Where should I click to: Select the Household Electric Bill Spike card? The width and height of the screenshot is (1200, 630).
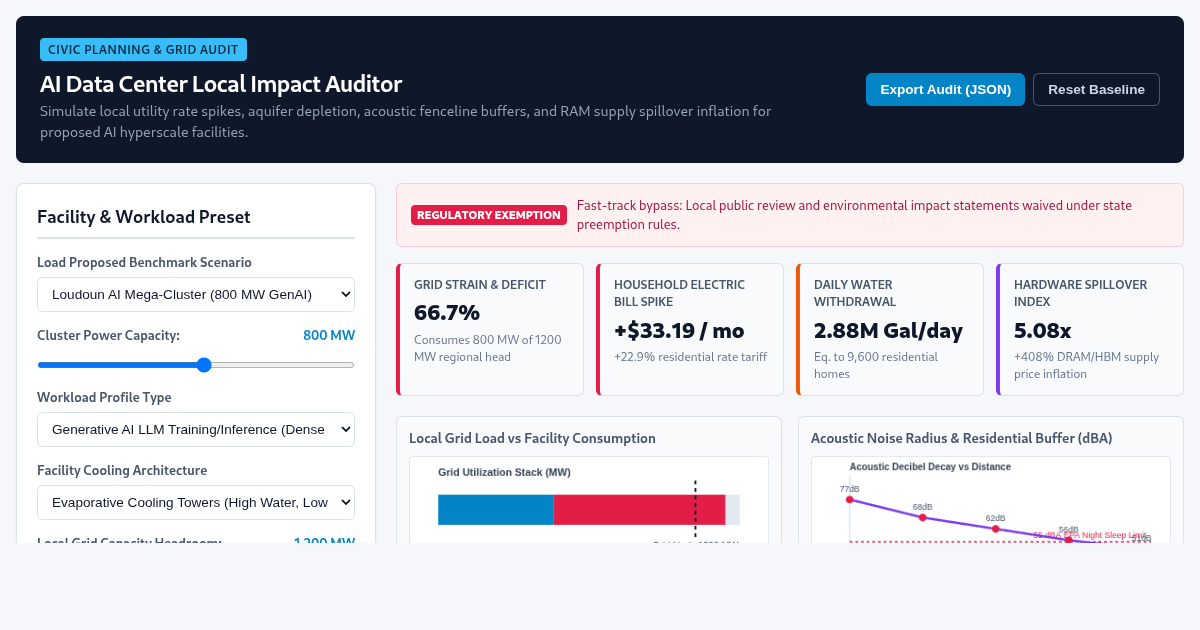(690, 329)
